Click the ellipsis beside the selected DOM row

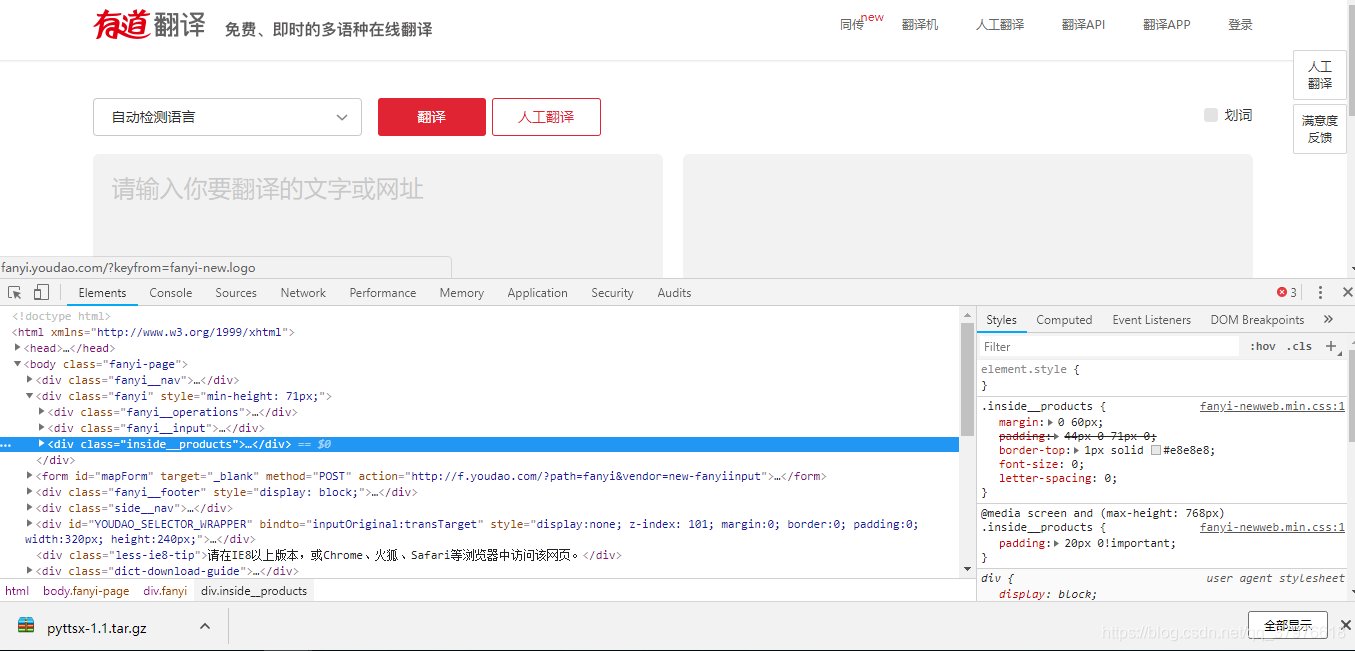coord(6,445)
